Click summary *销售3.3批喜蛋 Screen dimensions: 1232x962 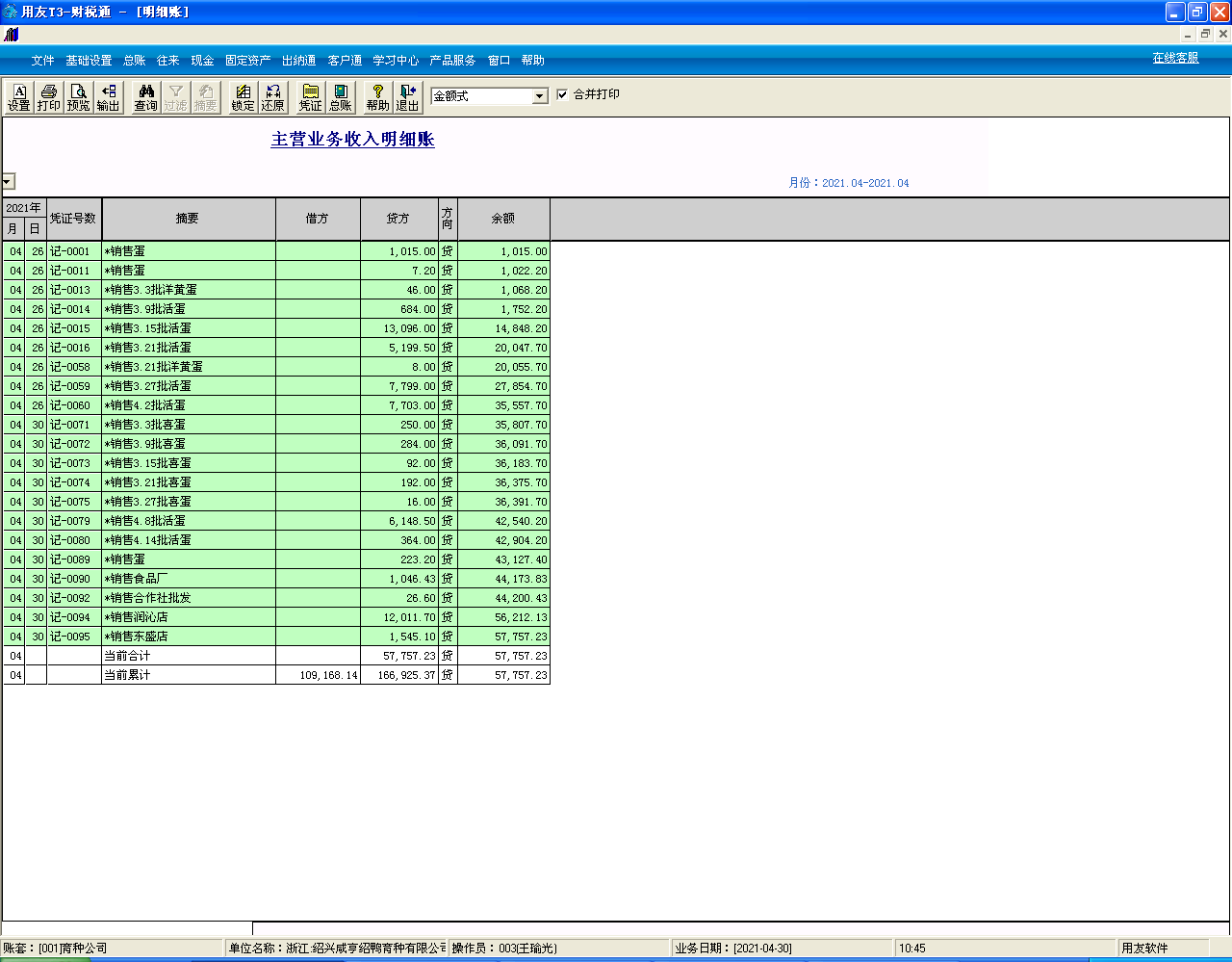pos(188,425)
